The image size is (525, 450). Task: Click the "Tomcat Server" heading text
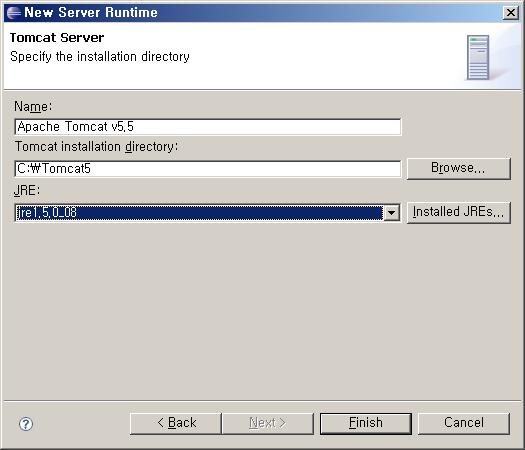coord(57,38)
